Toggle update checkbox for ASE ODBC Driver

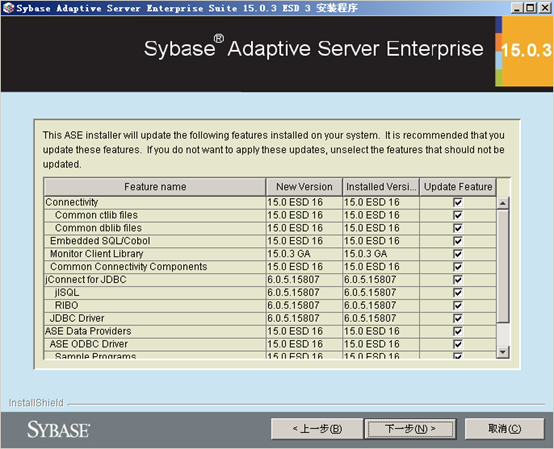pyautogui.click(x=458, y=344)
